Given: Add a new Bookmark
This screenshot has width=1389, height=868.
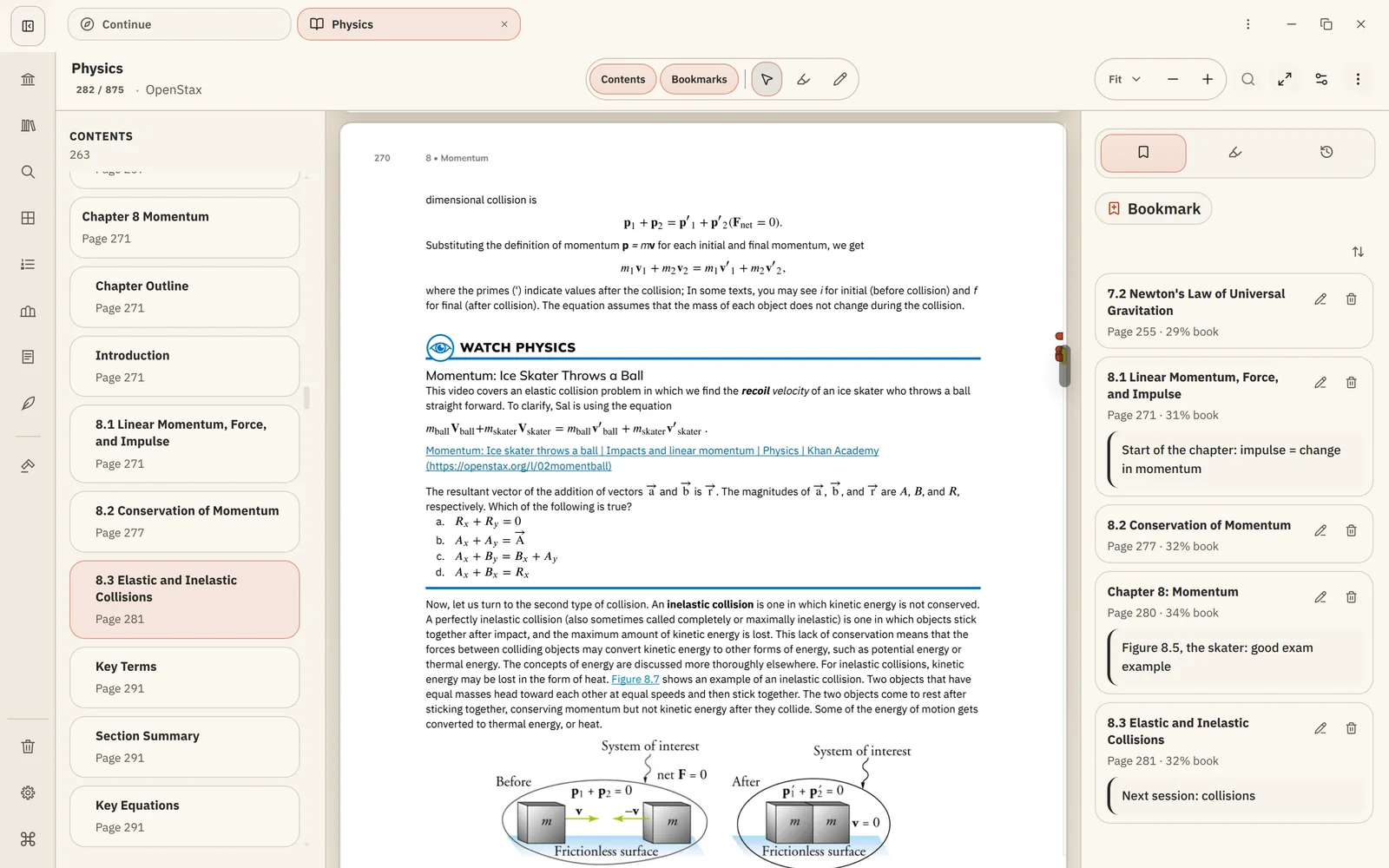Looking at the screenshot, I should click(1154, 208).
